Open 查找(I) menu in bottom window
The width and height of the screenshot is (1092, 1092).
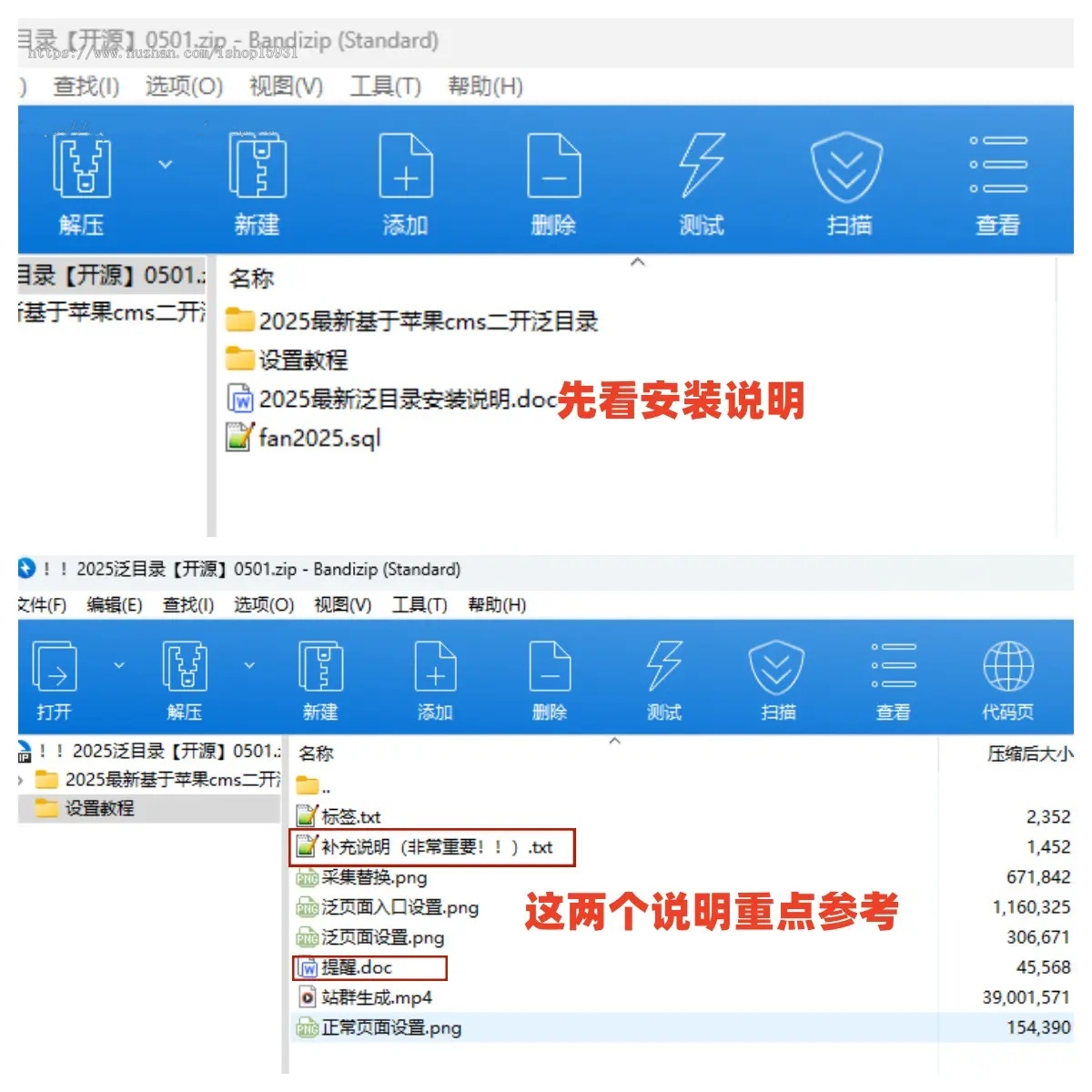pyautogui.click(x=188, y=605)
